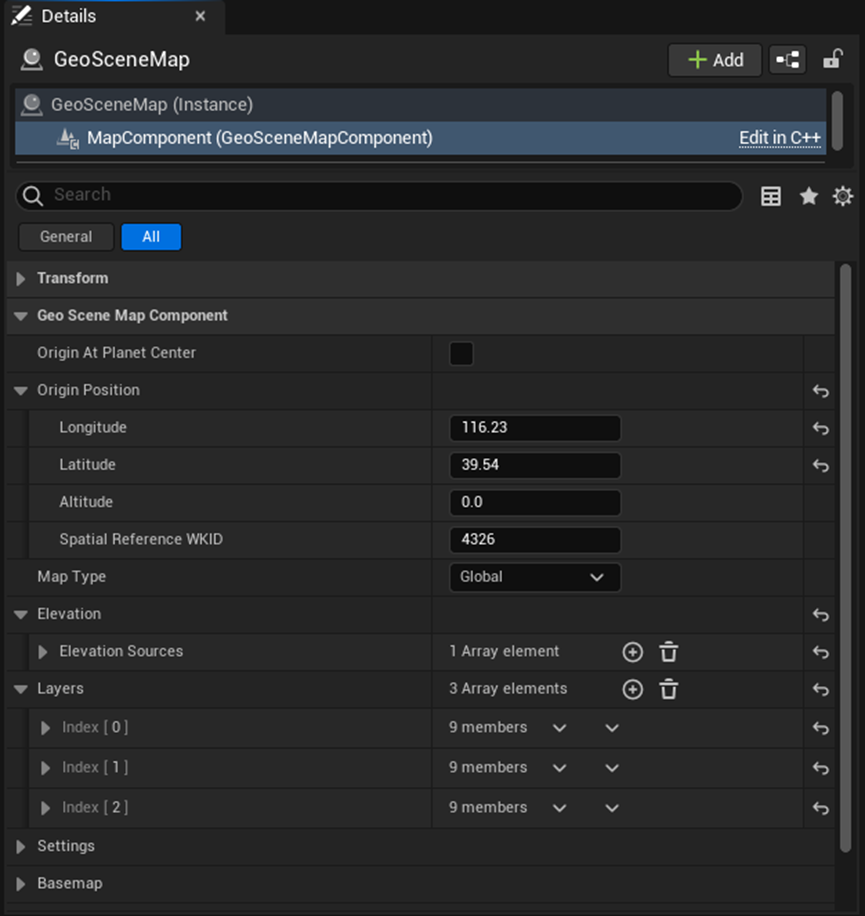Open the Edit in C++ link

780,138
